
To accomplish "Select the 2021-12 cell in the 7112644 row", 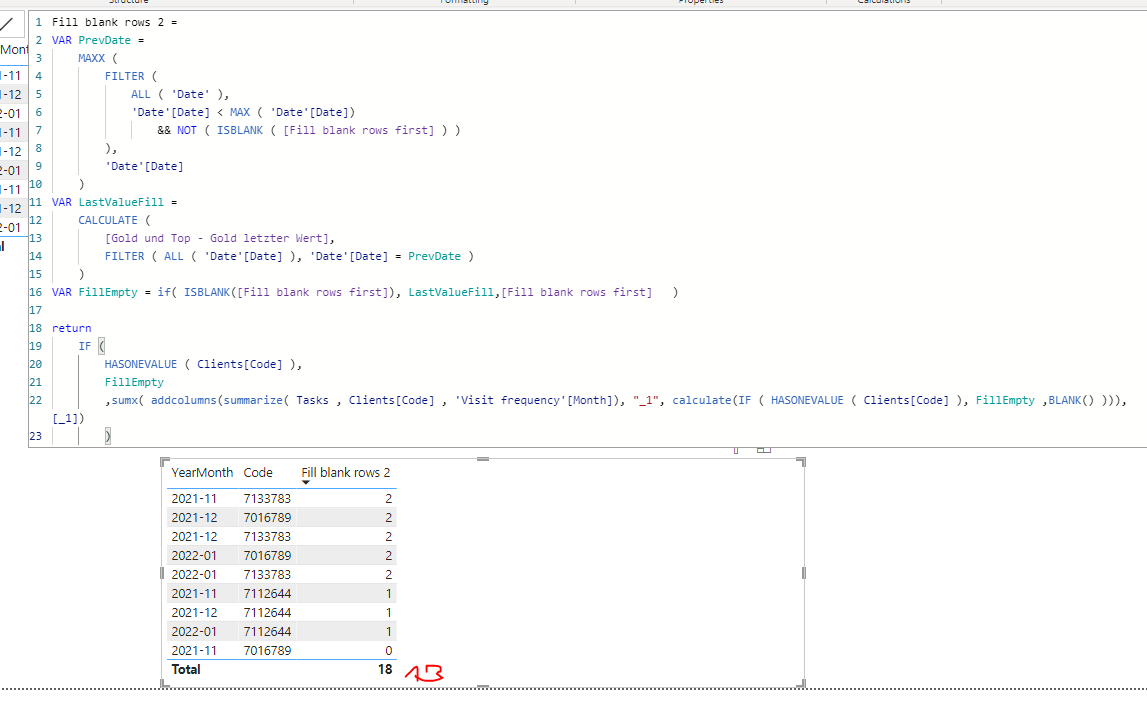I will [x=194, y=613].
